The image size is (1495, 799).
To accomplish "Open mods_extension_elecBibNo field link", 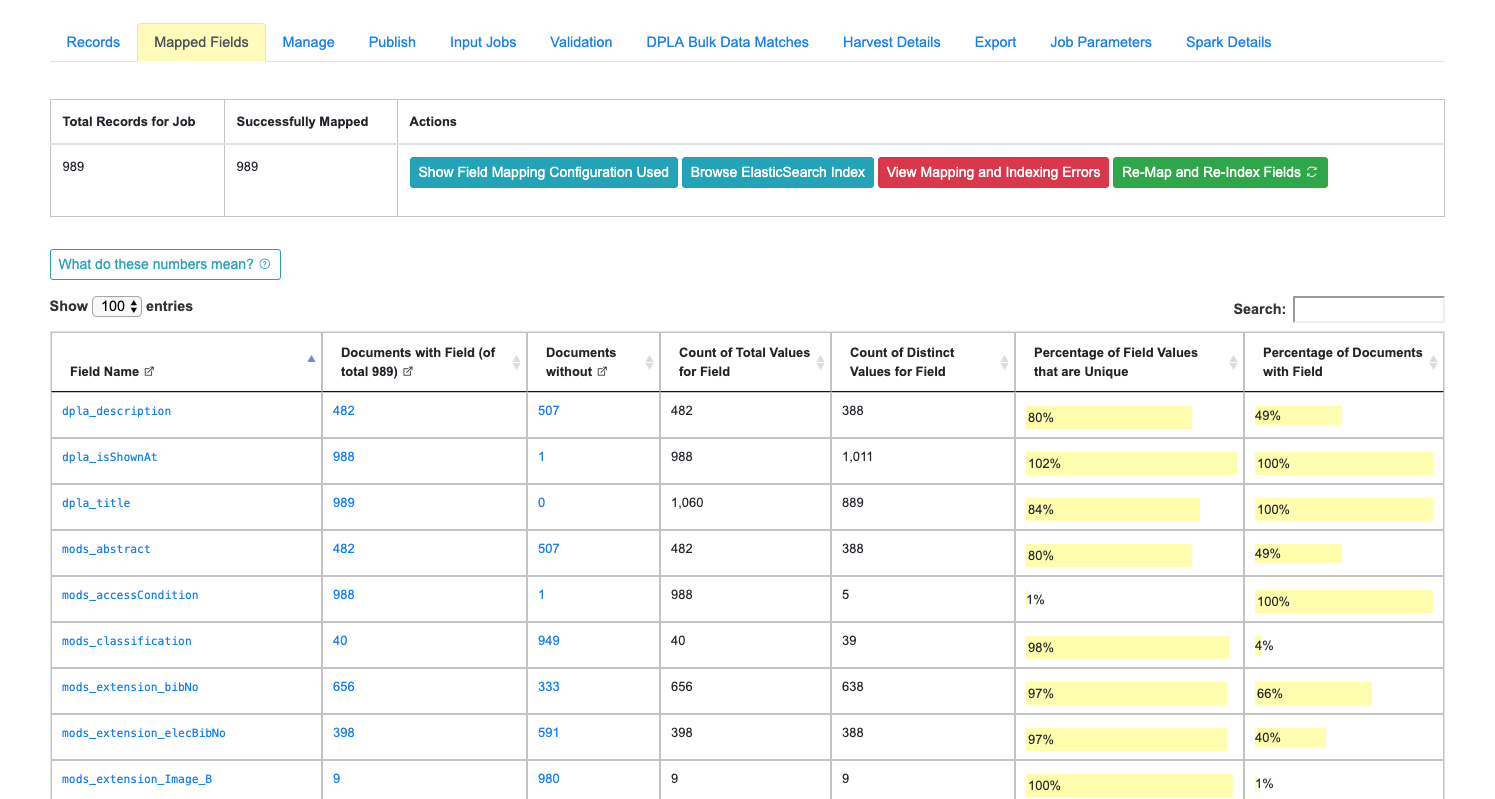I will (144, 733).
